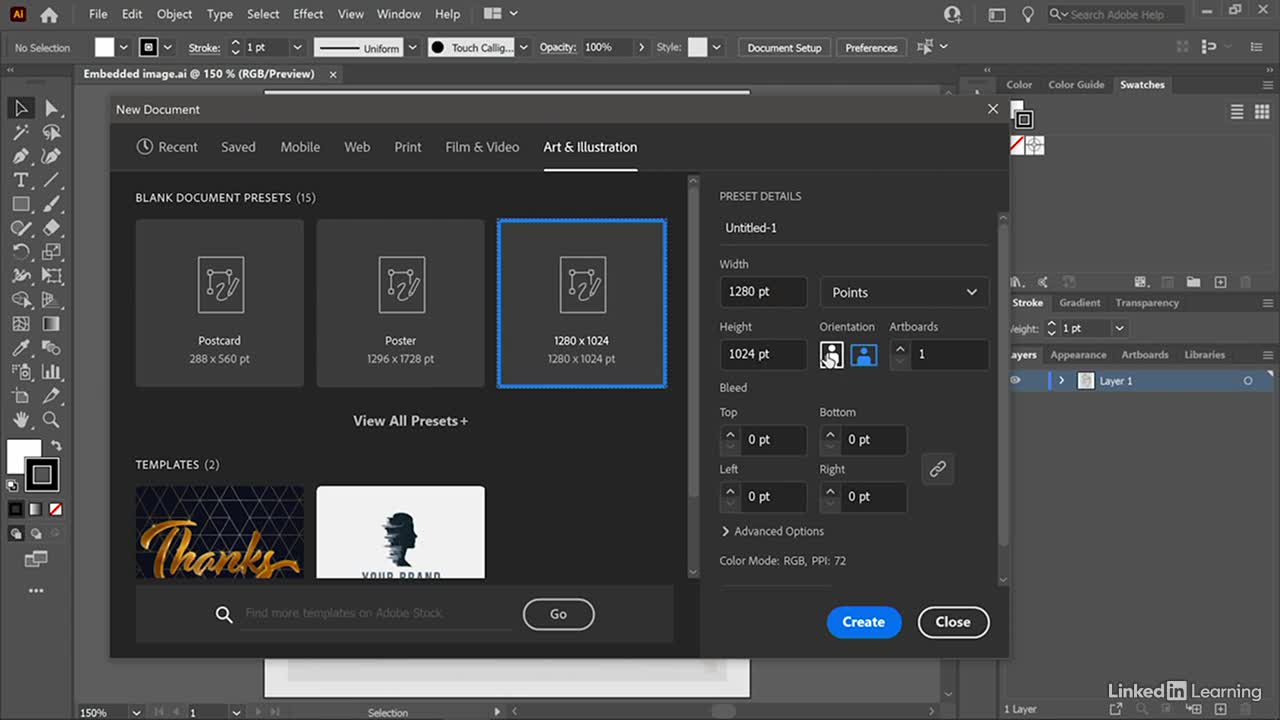Click the None swatch in Swatches panel
Viewport: 1280px width, 720px height.
tap(1016, 146)
